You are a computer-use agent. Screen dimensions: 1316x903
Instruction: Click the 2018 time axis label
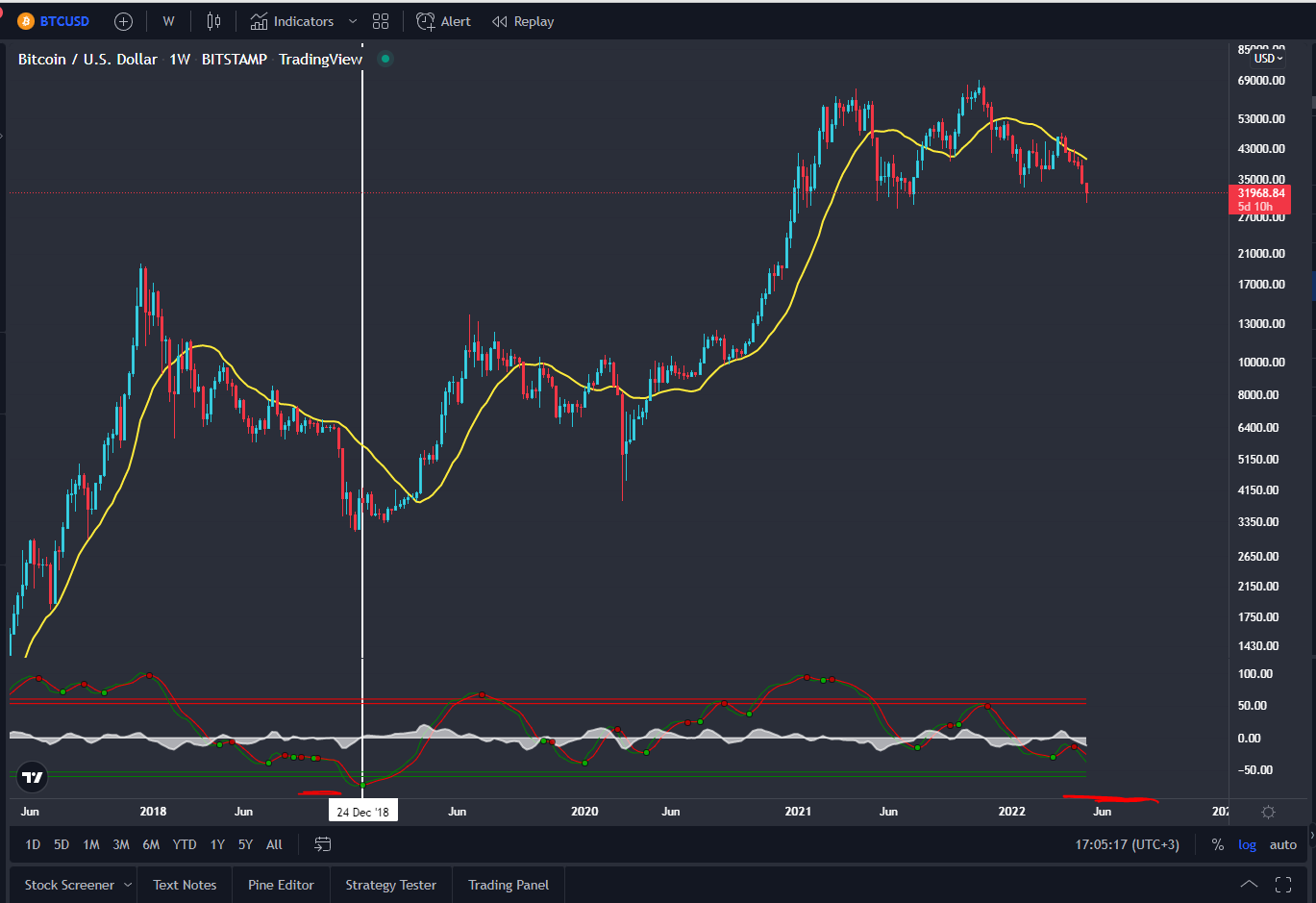point(153,812)
